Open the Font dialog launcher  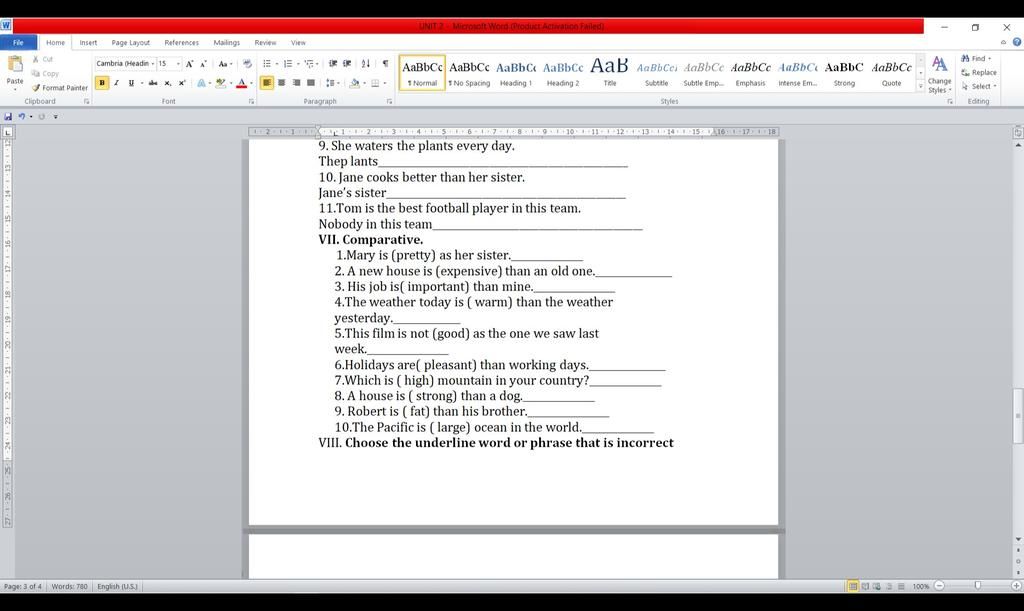(251, 102)
